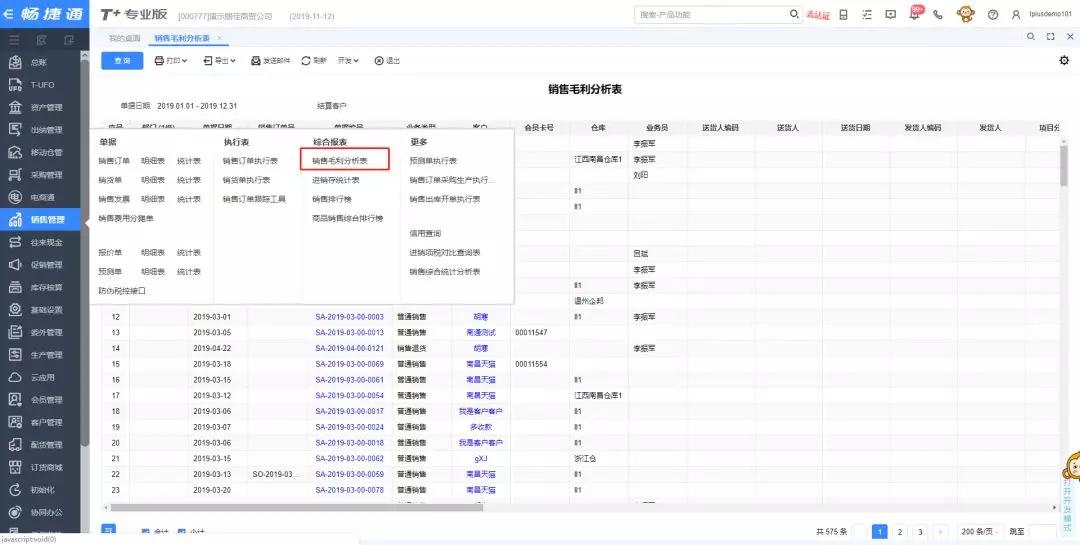
Task: Click the notification bell icon with 99+ badge
Action: coord(915,14)
